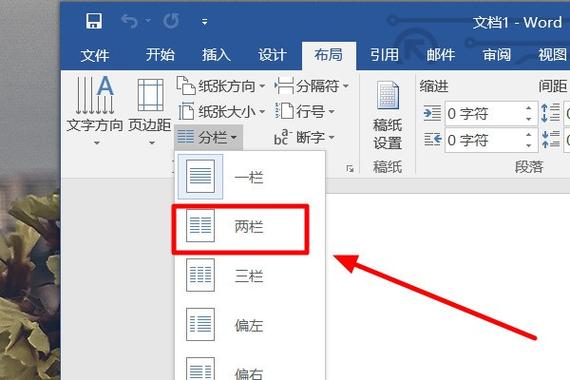The width and height of the screenshot is (570, 380).
Task: Click the 页边距 margins icon
Action: [150, 95]
